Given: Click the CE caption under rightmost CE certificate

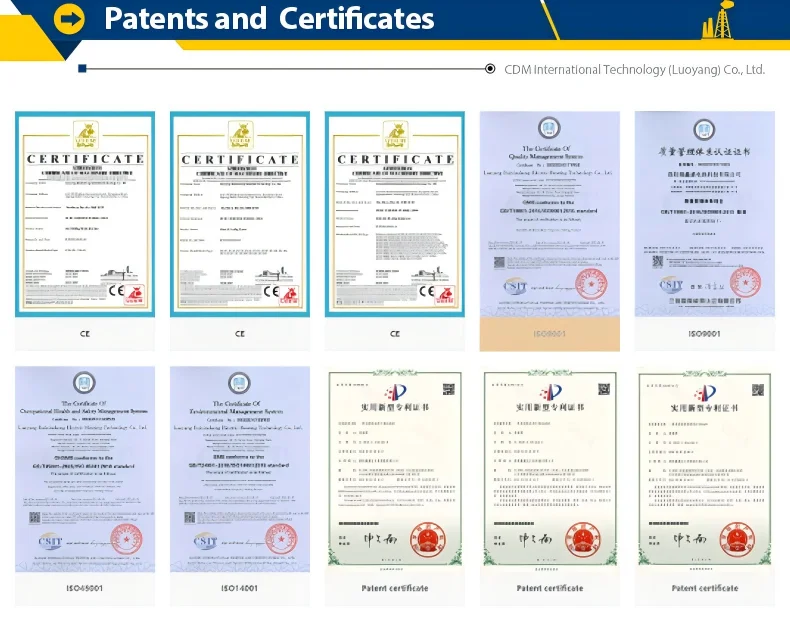Looking at the screenshot, I should pos(395,334).
